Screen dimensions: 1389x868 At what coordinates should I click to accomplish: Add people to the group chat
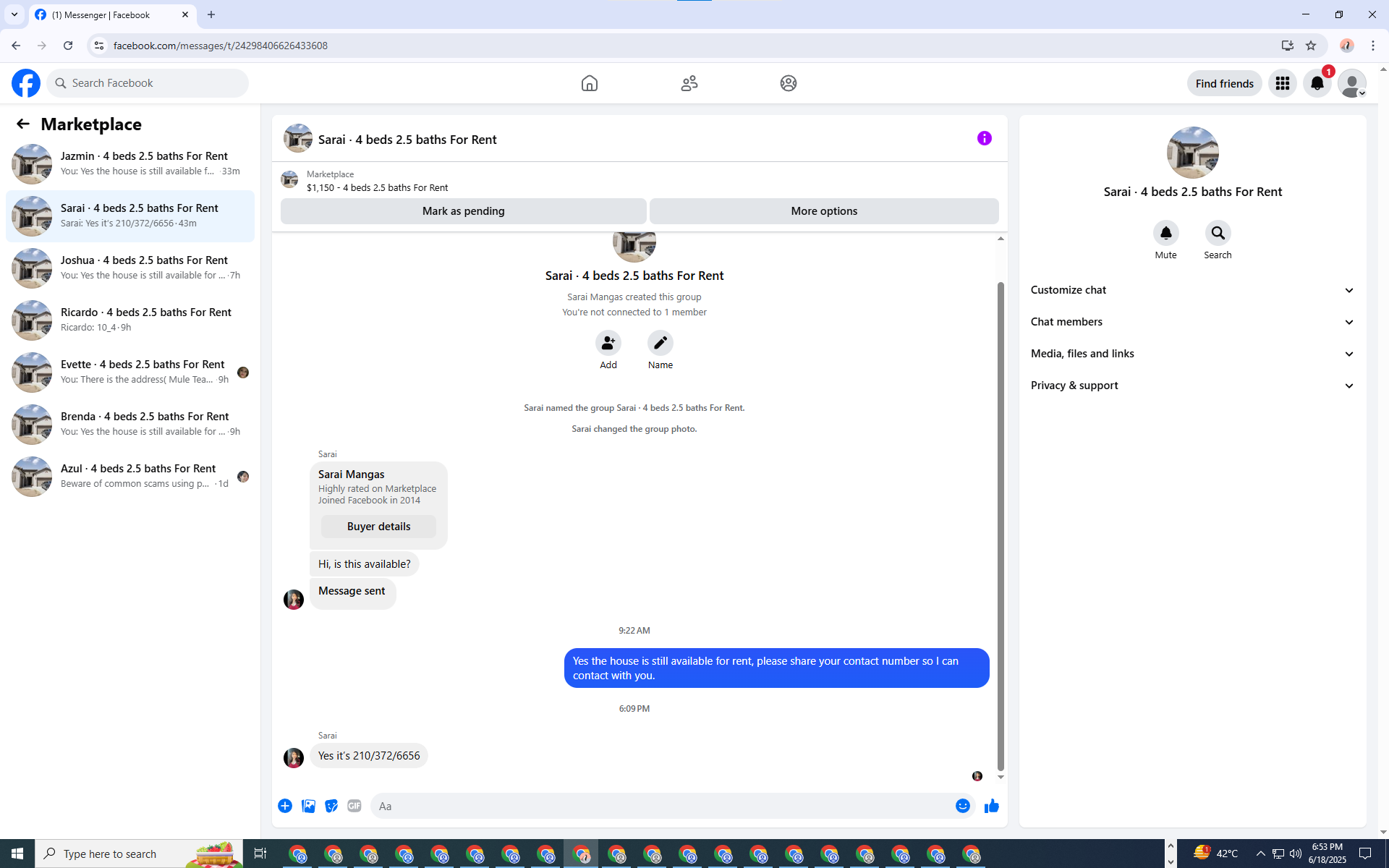(x=608, y=343)
